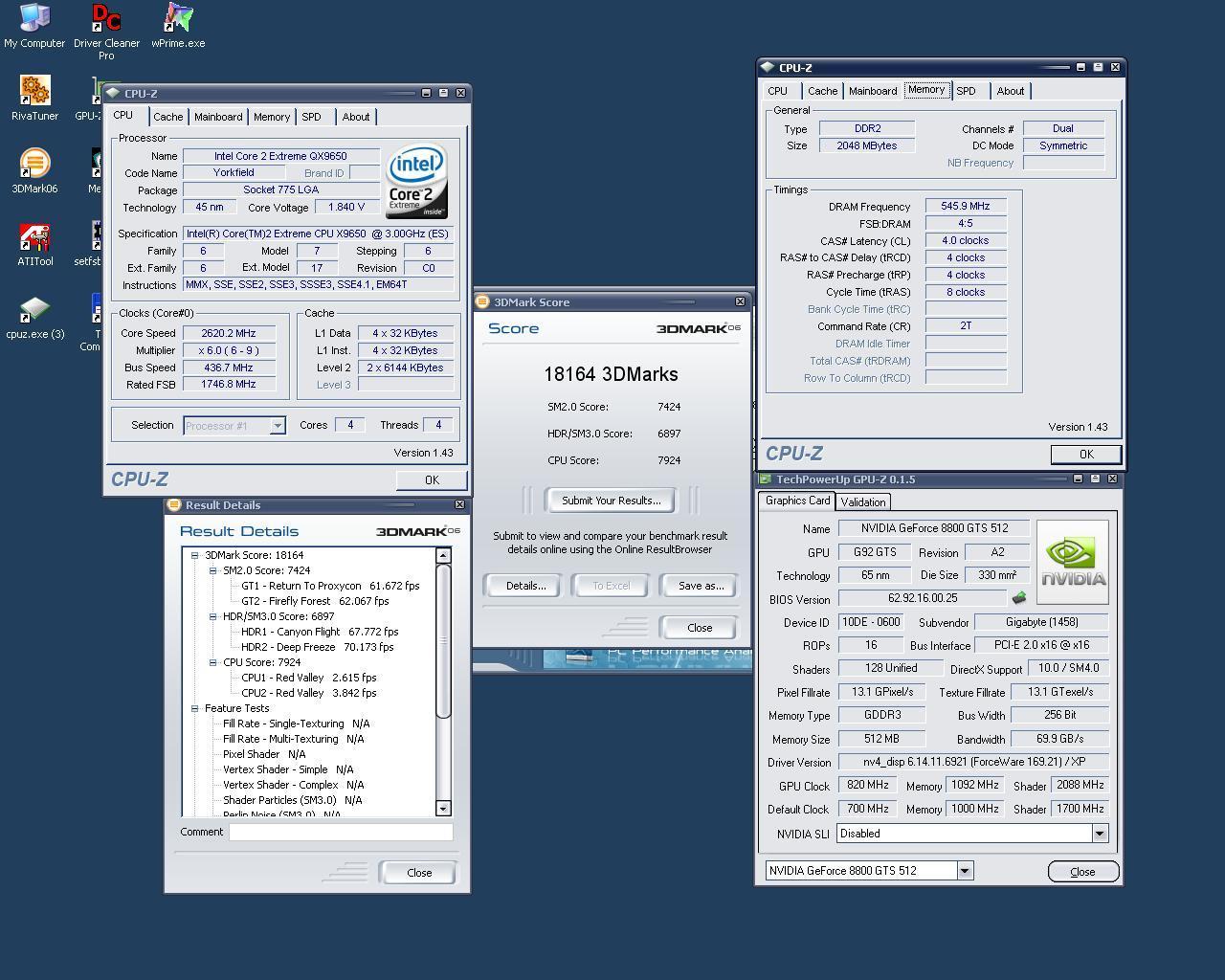Click Close button in GPU-Z window

[x=1082, y=872]
